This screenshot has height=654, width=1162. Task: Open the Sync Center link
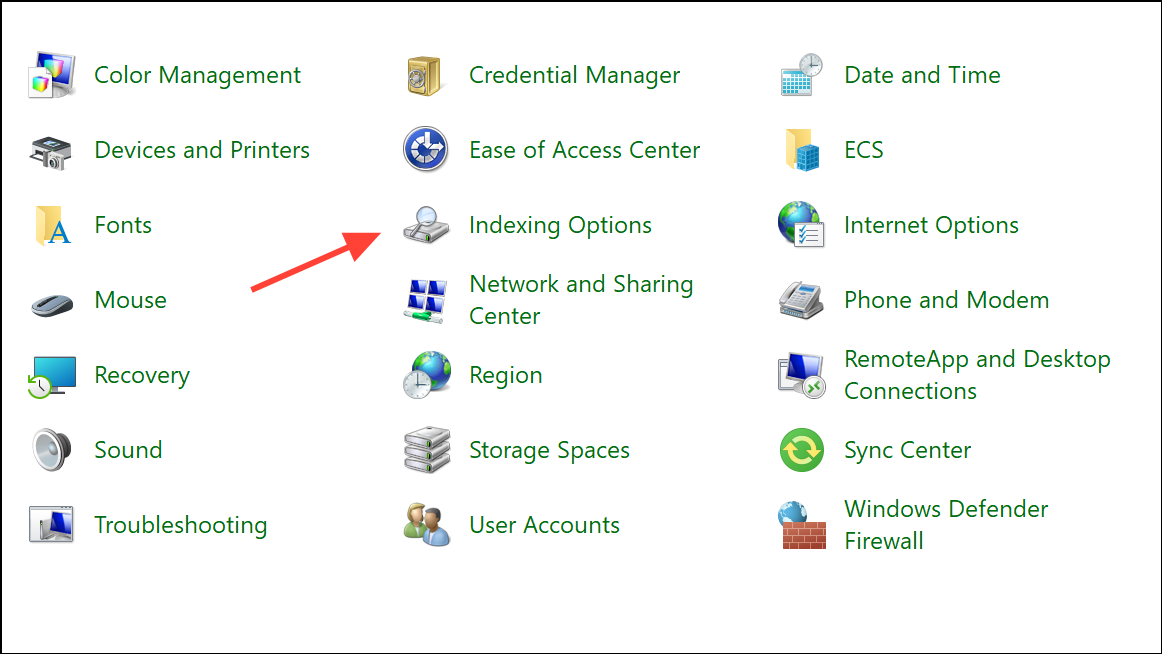(907, 450)
